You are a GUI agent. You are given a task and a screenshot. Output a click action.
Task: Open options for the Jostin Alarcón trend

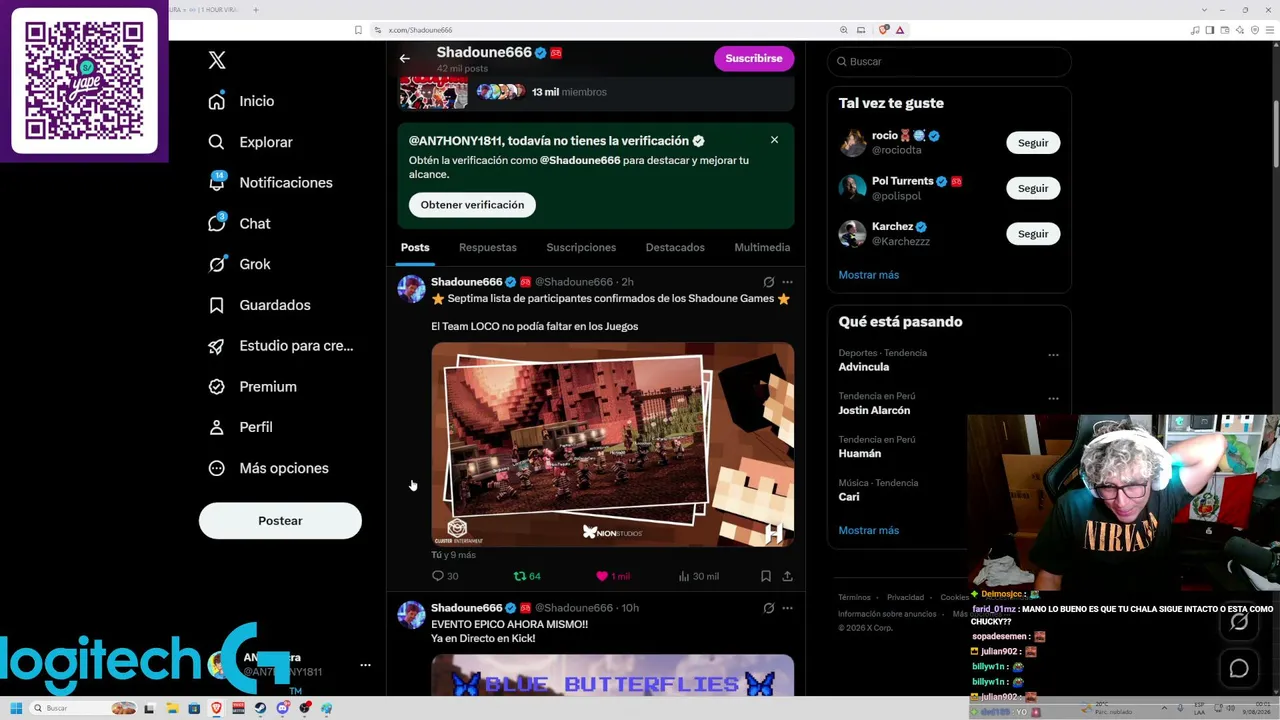click(x=1053, y=398)
